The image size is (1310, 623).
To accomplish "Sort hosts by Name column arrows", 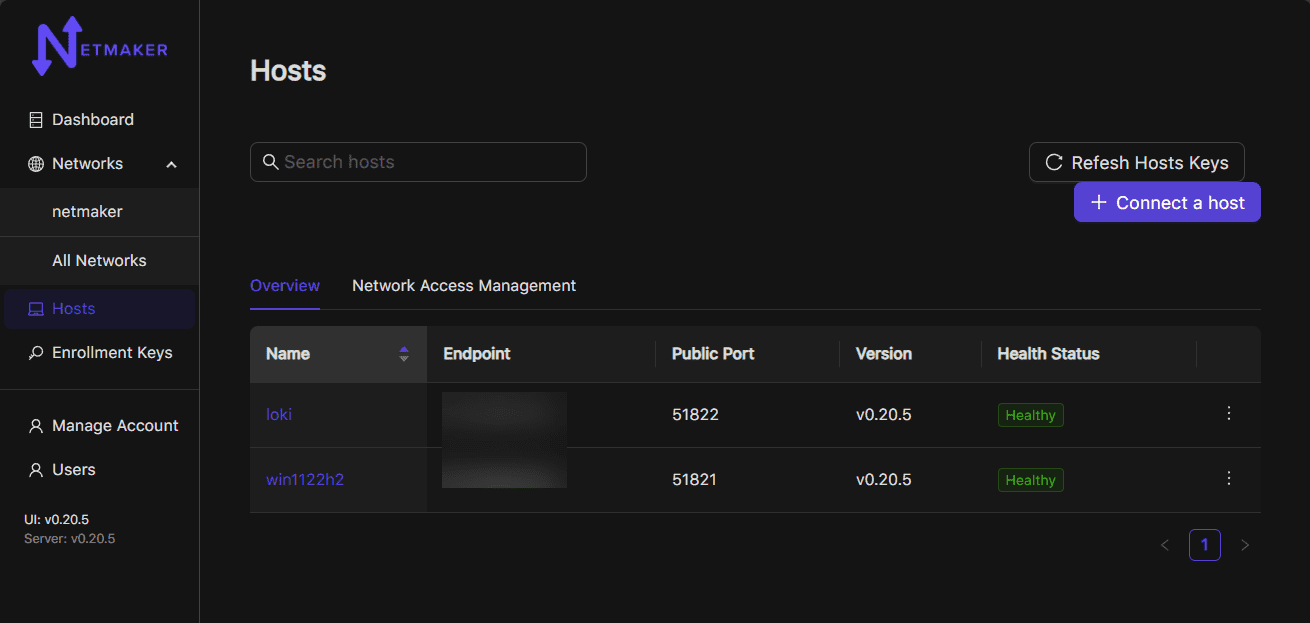I will [x=404, y=354].
